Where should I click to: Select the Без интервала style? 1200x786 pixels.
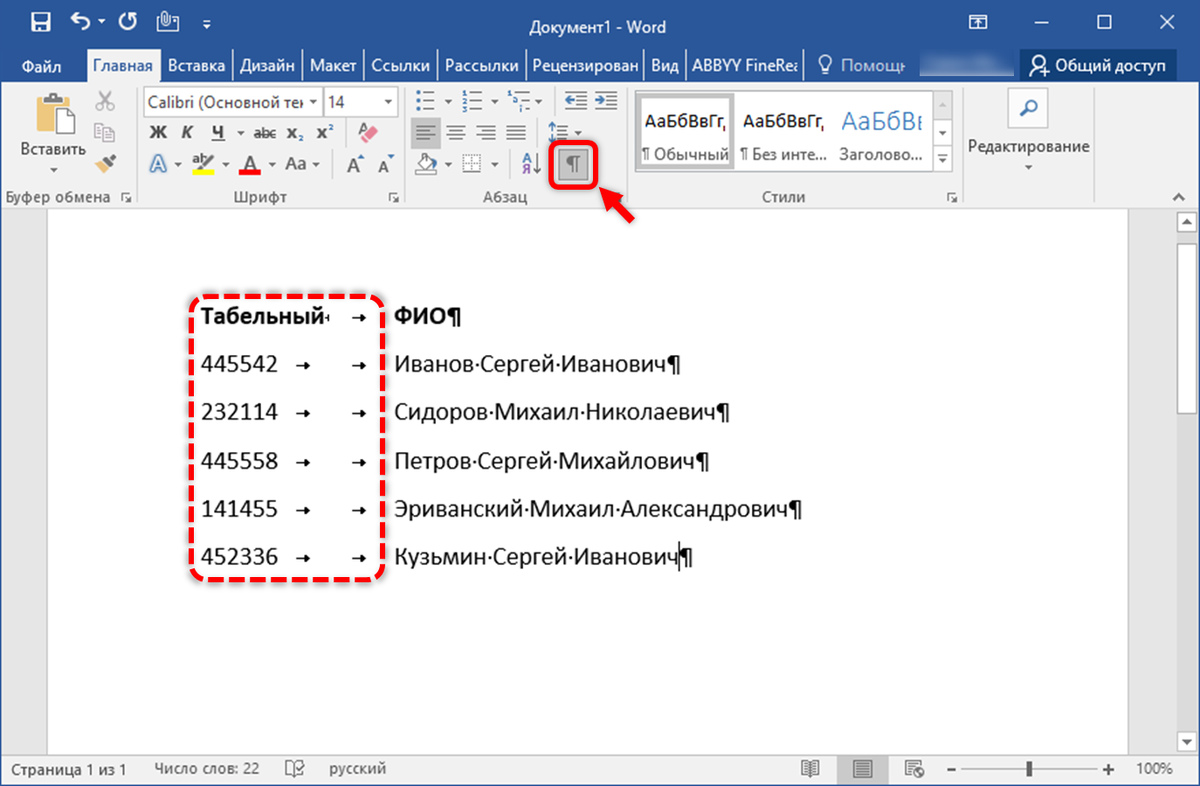point(783,131)
